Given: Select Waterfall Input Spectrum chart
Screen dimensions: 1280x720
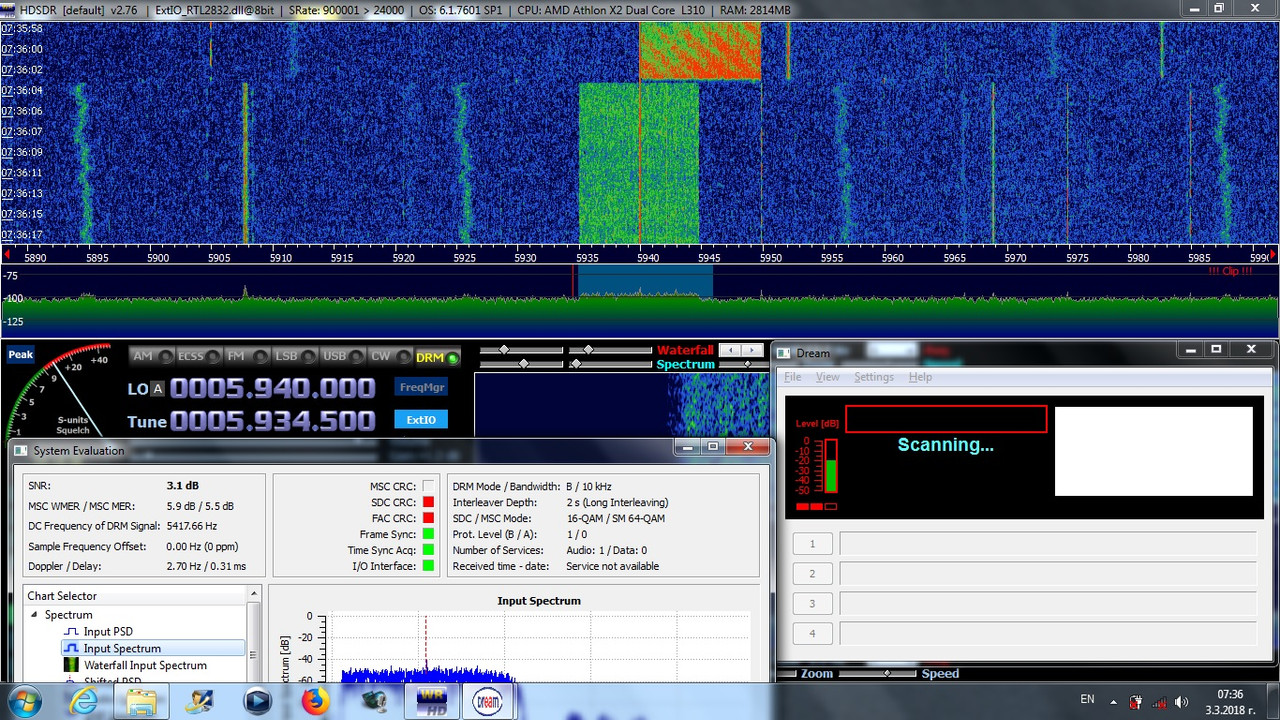Looking at the screenshot, I should tap(145, 665).
